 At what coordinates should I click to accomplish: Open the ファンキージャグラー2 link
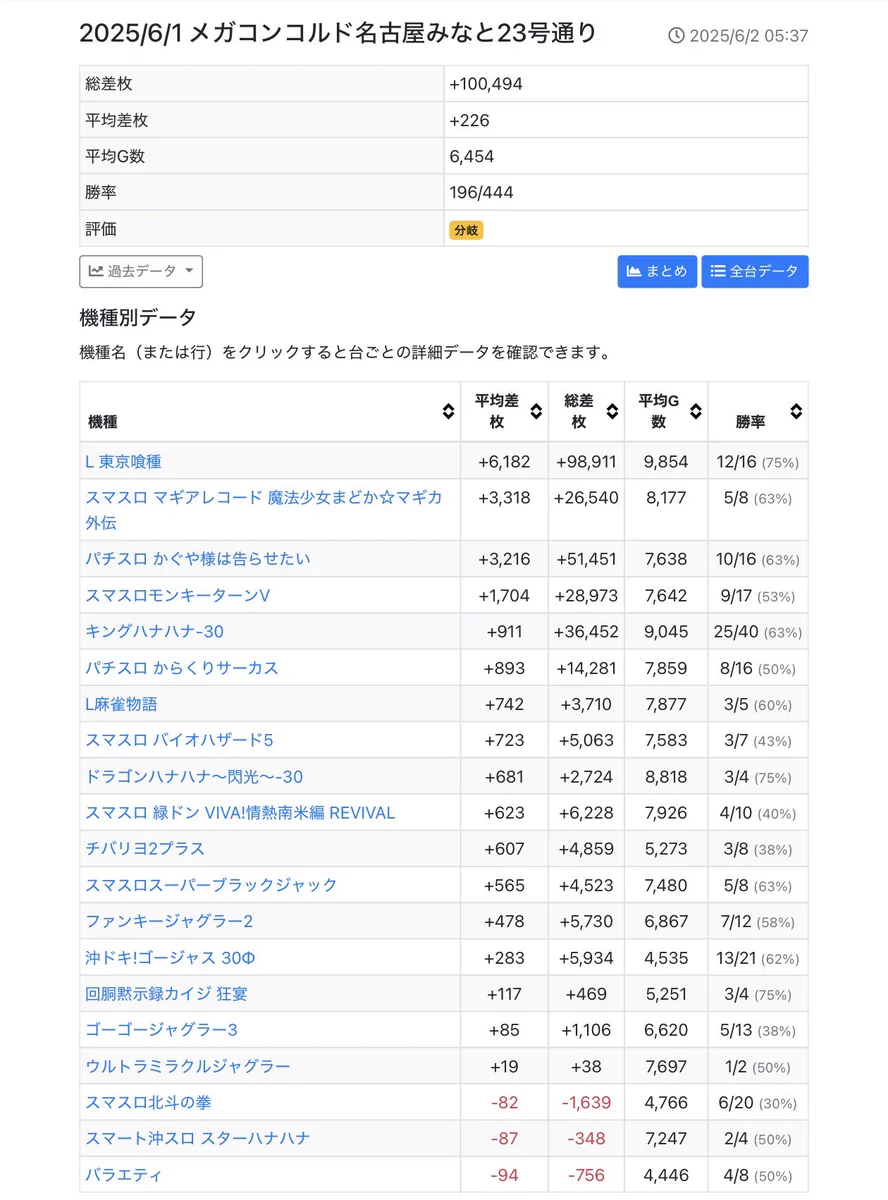coord(169,921)
